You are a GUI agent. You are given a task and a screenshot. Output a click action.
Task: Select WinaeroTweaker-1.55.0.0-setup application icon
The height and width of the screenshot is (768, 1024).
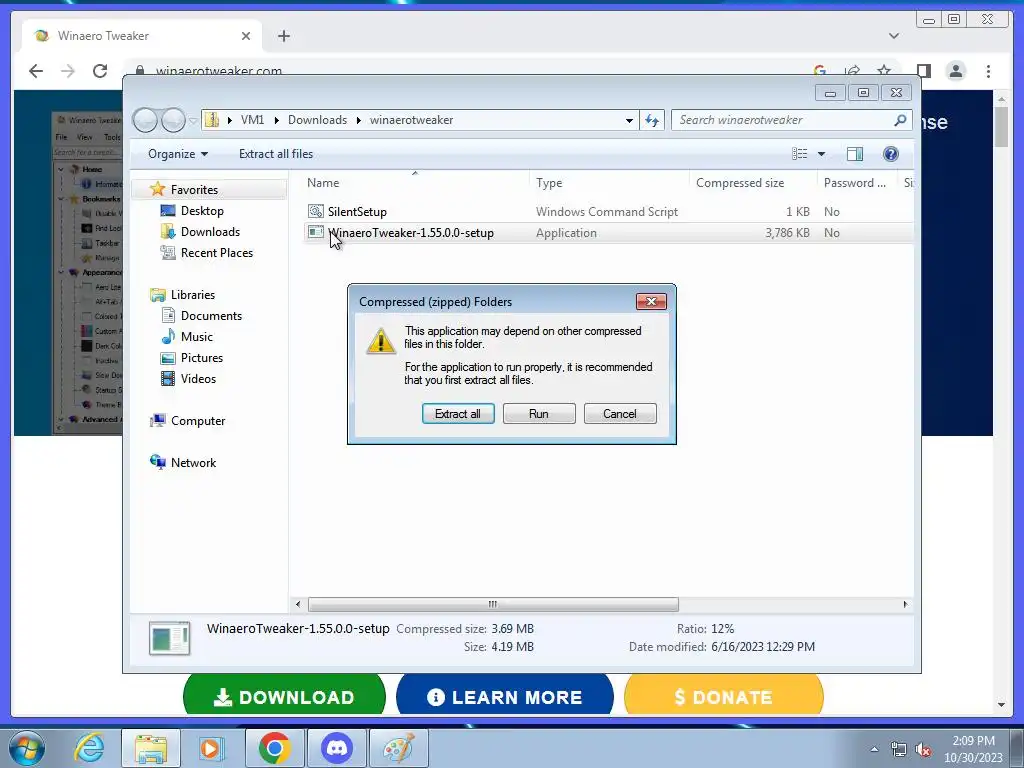tap(315, 232)
